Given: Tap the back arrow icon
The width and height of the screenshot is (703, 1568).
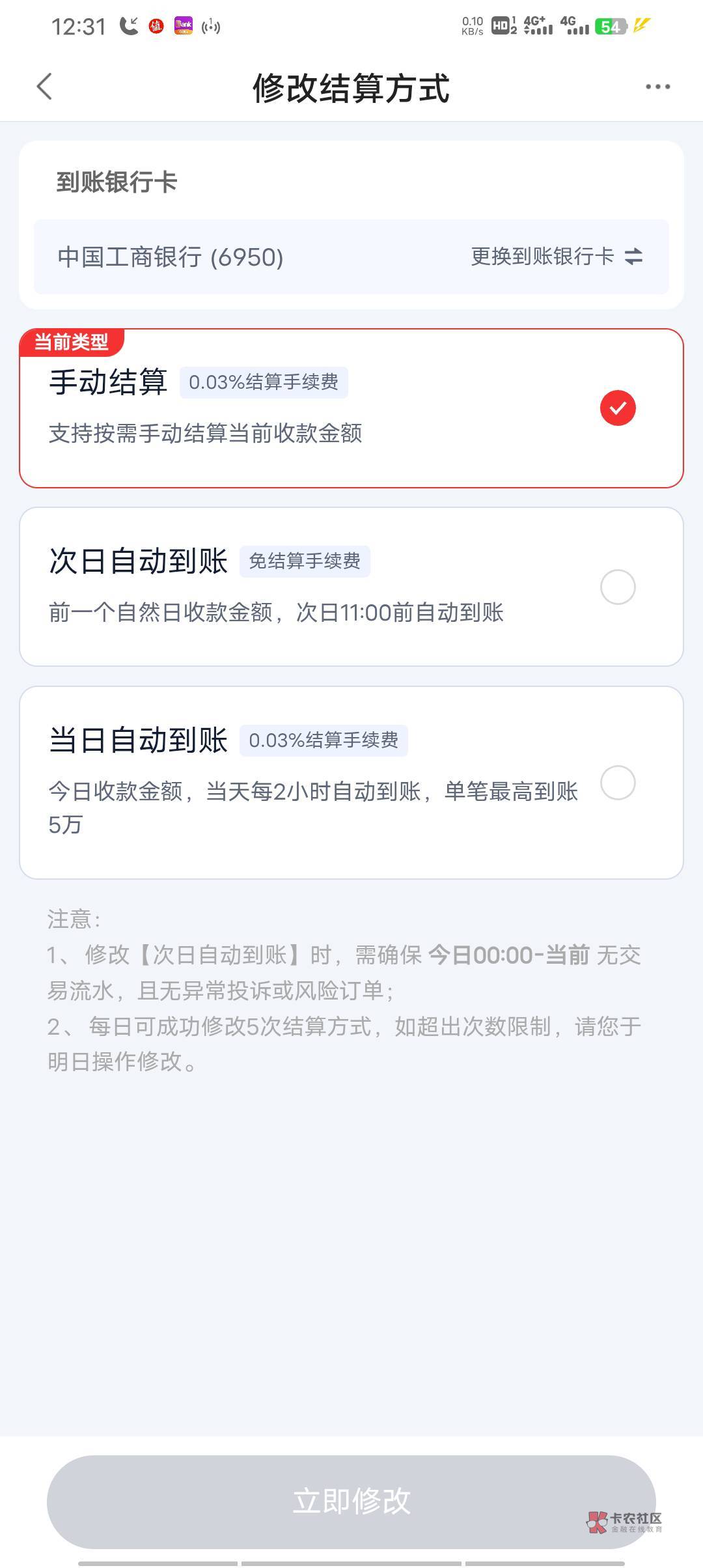Looking at the screenshot, I should point(44,87).
